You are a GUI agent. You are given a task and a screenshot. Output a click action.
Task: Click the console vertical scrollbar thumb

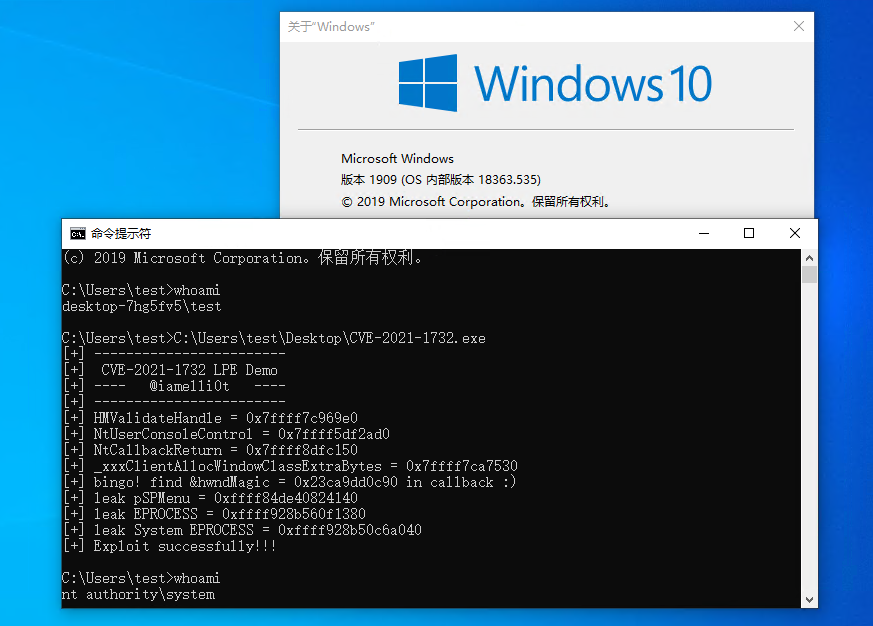point(810,275)
